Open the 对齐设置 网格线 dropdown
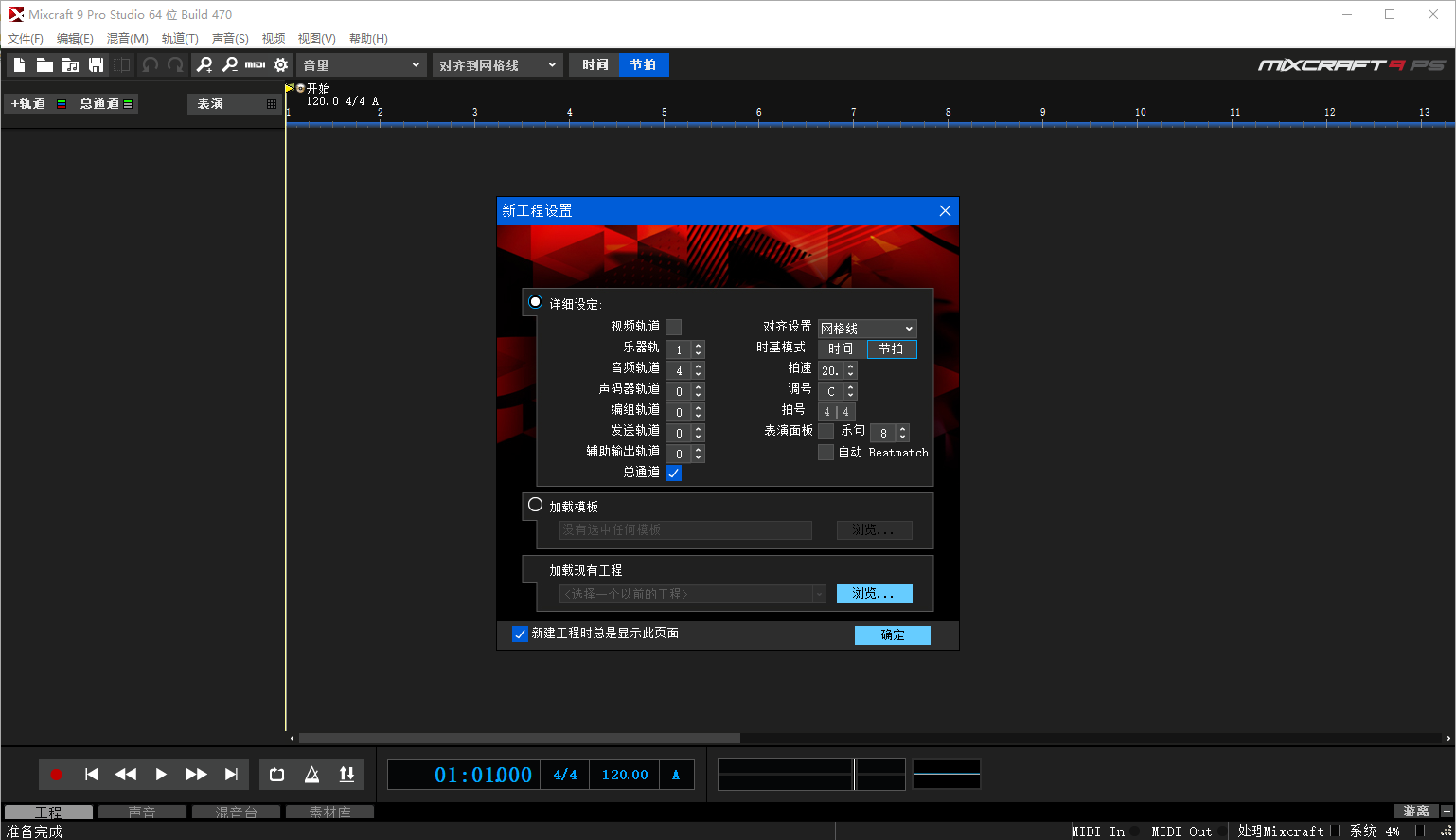The image size is (1456, 840). pyautogui.click(x=867, y=329)
